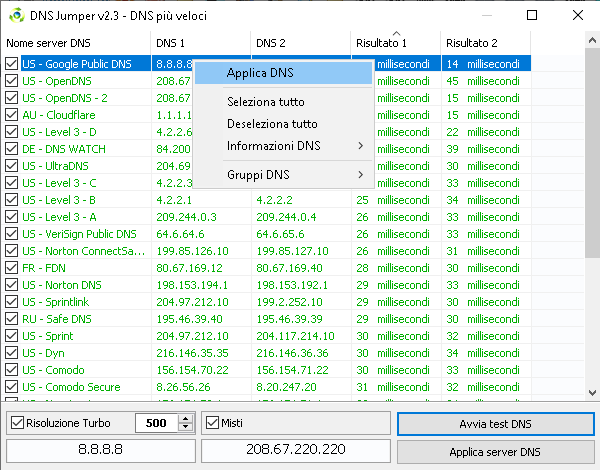600x470 pixels.
Task: Disable the Risoluzione Turbo checkbox
Action: [x=17, y=423]
